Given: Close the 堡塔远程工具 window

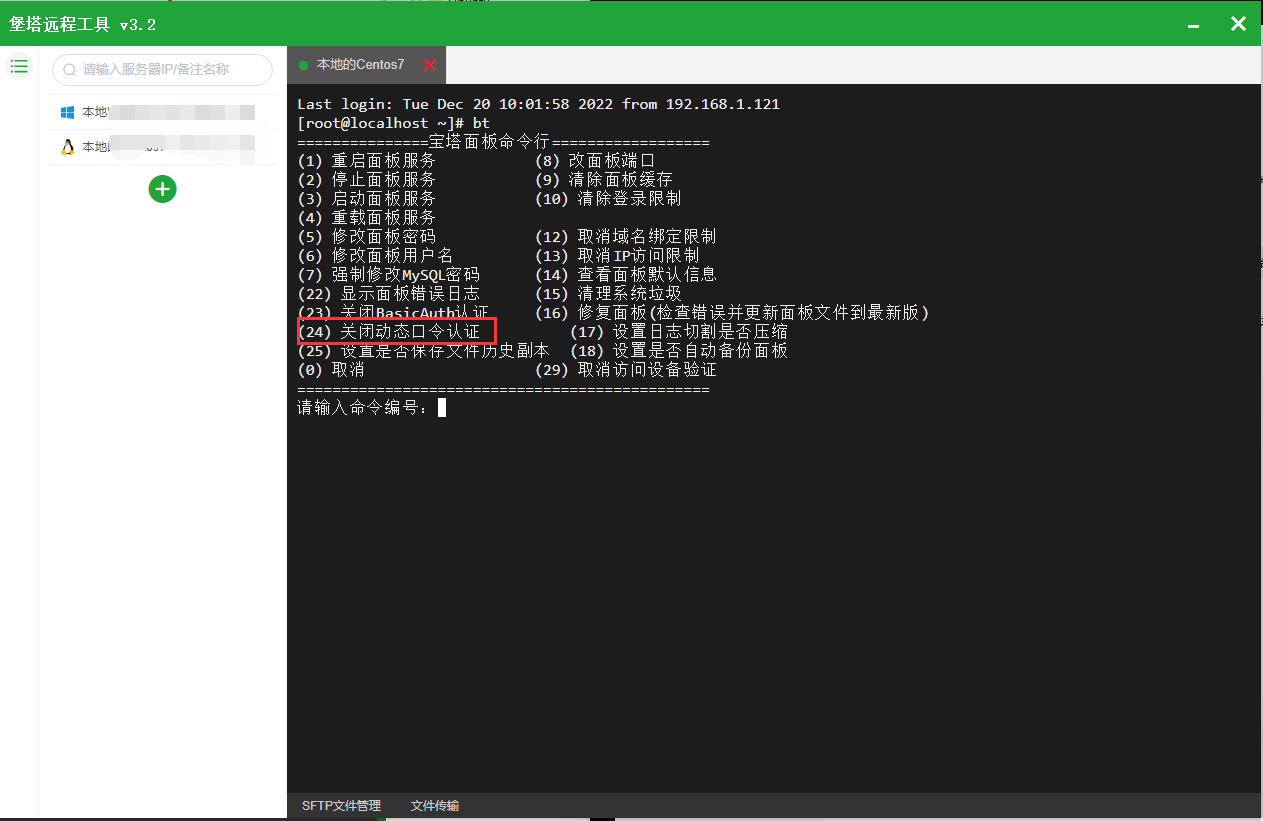Looking at the screenshot, I should tap(1238, 24).
